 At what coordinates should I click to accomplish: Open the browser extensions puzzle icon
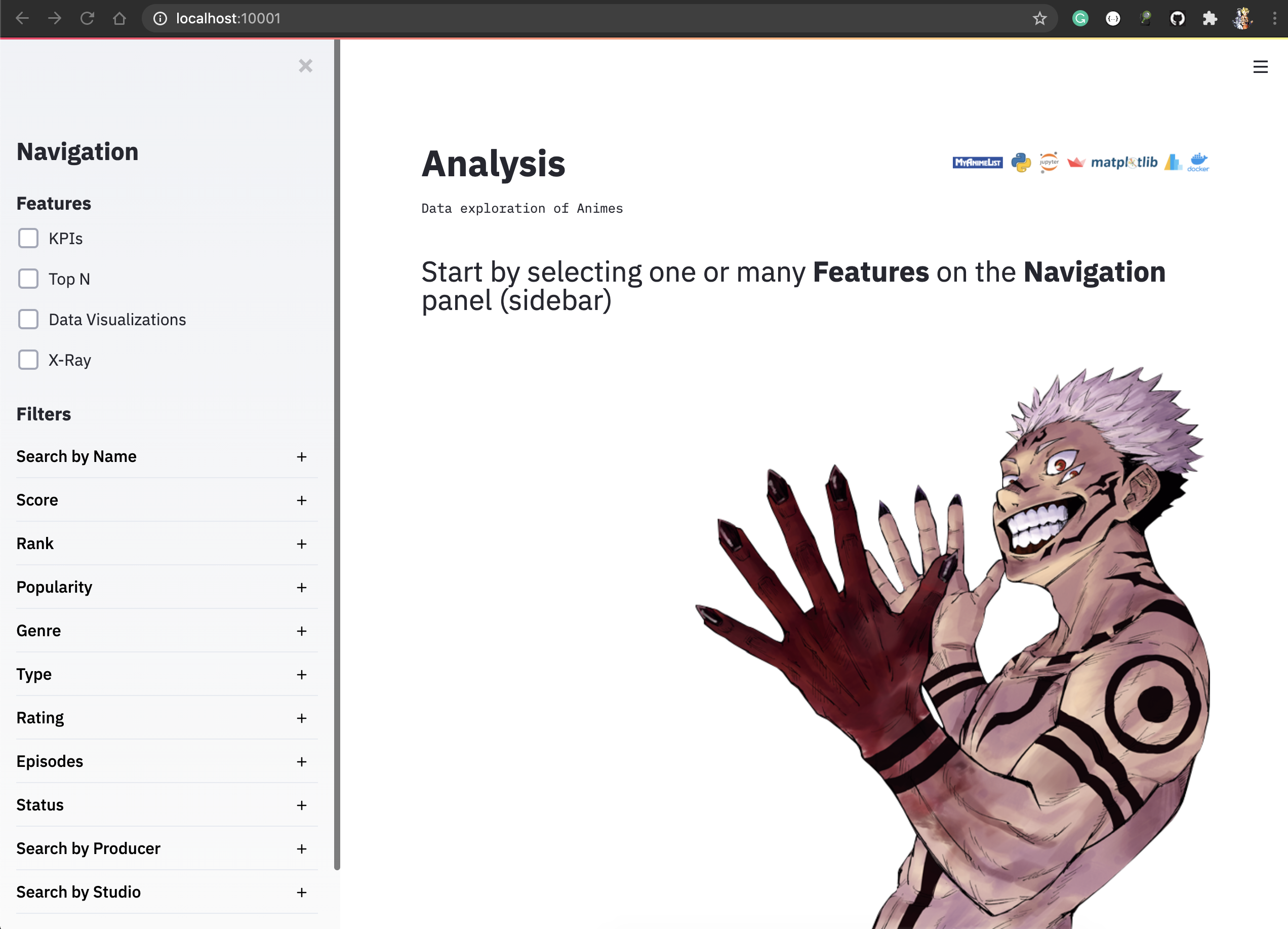(1210, 18)
